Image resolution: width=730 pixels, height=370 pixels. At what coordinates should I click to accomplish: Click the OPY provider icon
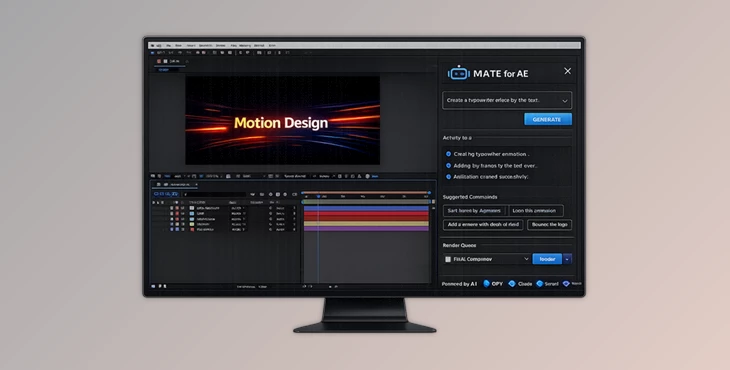[486, 283]
